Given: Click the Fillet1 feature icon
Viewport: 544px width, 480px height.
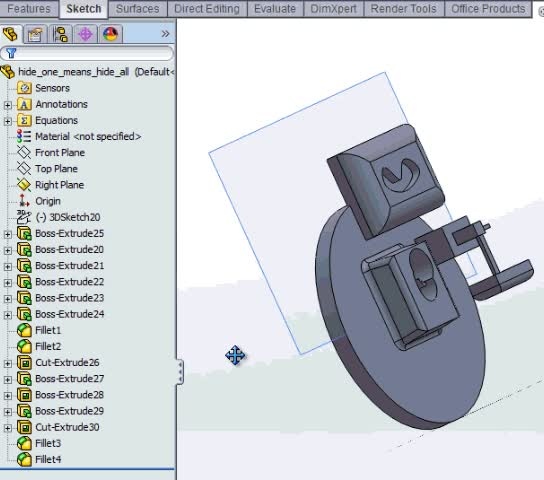Looking at the screenshot, I should tap(24, 330).
